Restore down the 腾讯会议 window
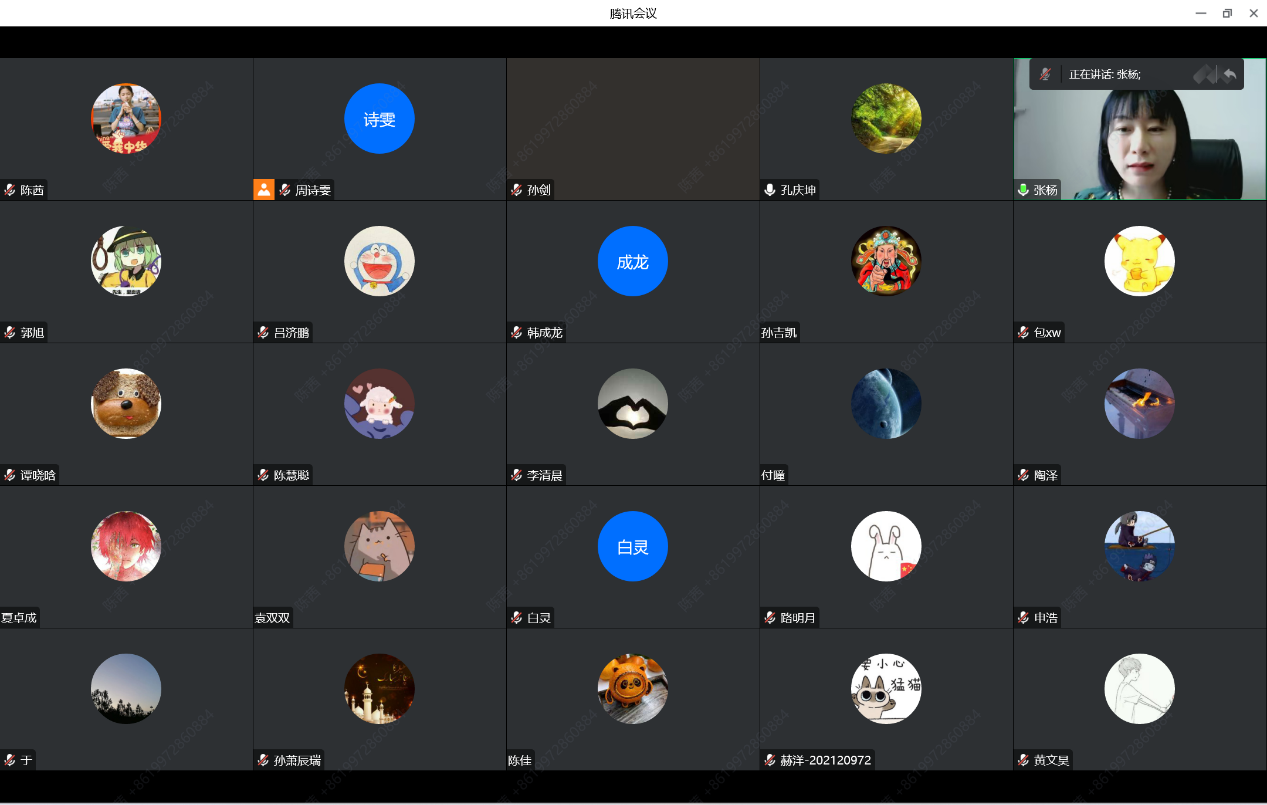This screenshot has width=1267, height=805. pos(1227,13)
